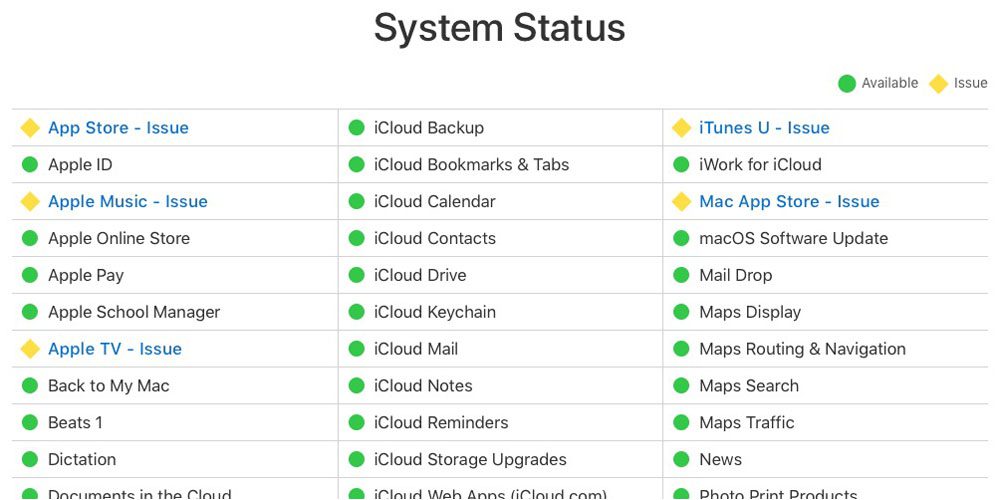Click green status dot beside iWork for iCloud
Screen dimensions: 1000x500
[x=681, y=165]
